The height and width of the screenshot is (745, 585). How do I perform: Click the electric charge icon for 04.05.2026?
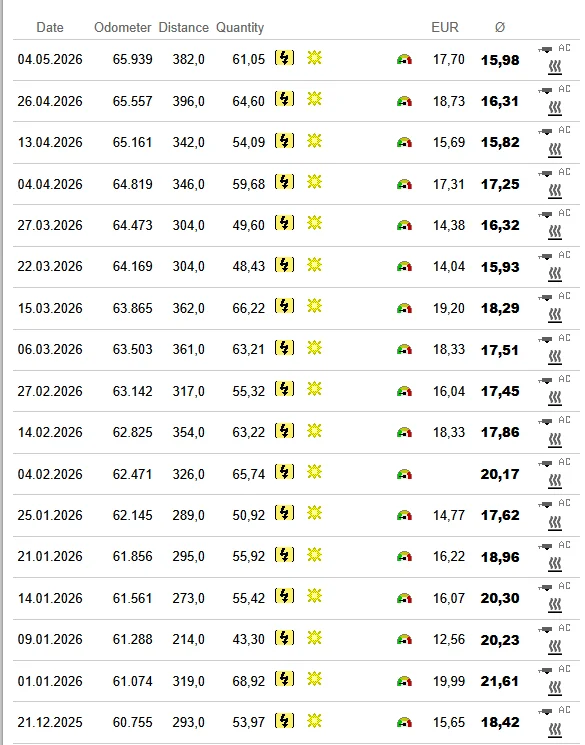[x=284, y=58]
